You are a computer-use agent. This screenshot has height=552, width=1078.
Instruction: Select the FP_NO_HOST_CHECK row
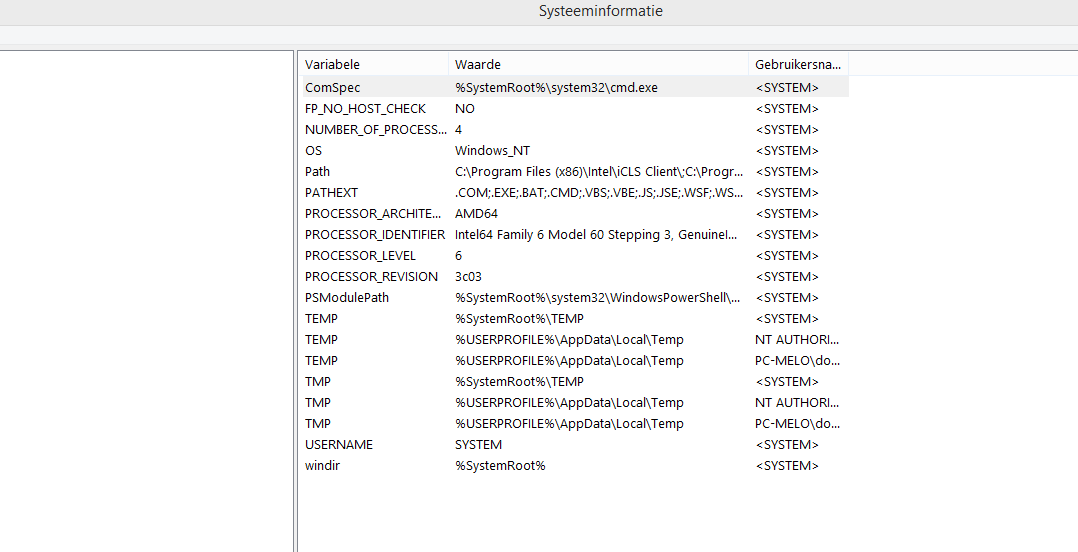(365, 109)
